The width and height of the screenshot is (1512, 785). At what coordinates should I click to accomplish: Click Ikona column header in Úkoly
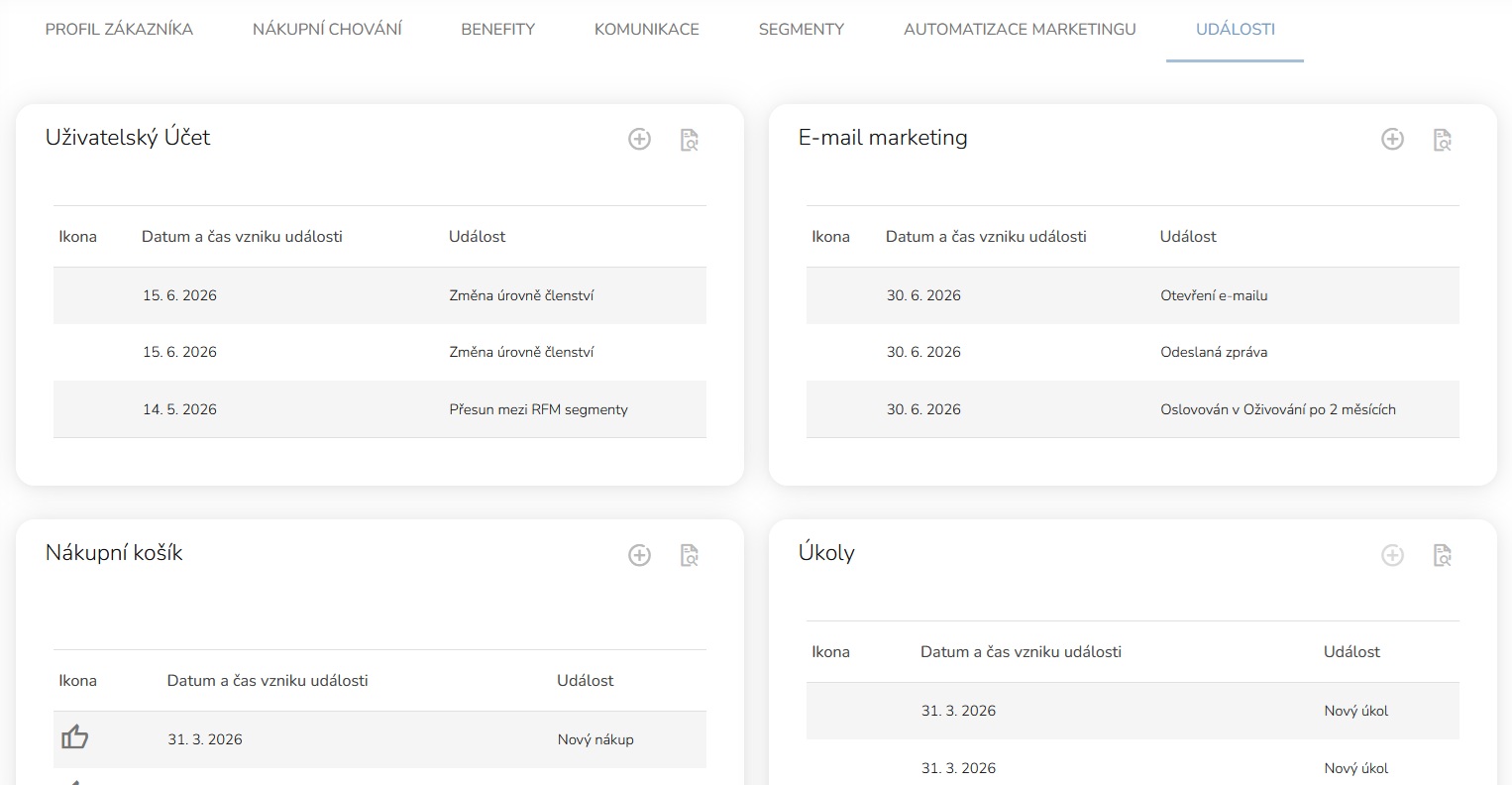[x=830, y=652]
